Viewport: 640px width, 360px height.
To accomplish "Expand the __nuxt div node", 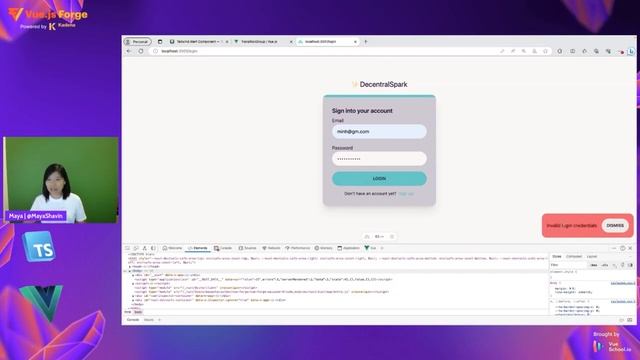I will pos(133,275).
